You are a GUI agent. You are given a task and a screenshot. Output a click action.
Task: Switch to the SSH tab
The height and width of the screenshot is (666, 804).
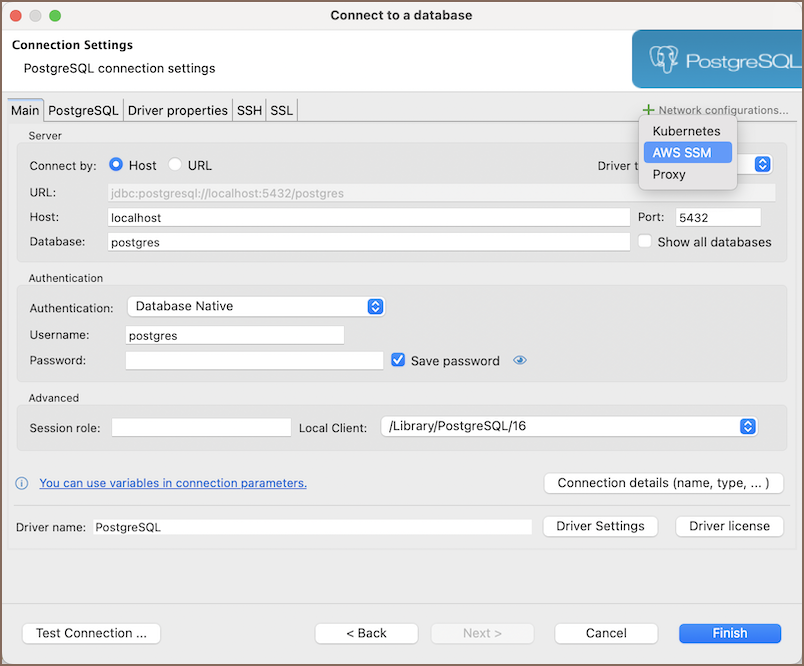(x=249, y=110)
